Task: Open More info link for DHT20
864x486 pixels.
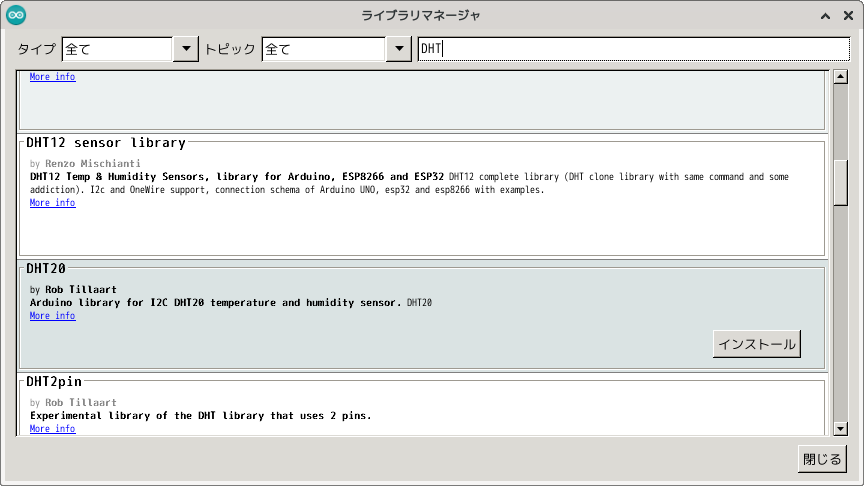Action: [x=52, y=316]
